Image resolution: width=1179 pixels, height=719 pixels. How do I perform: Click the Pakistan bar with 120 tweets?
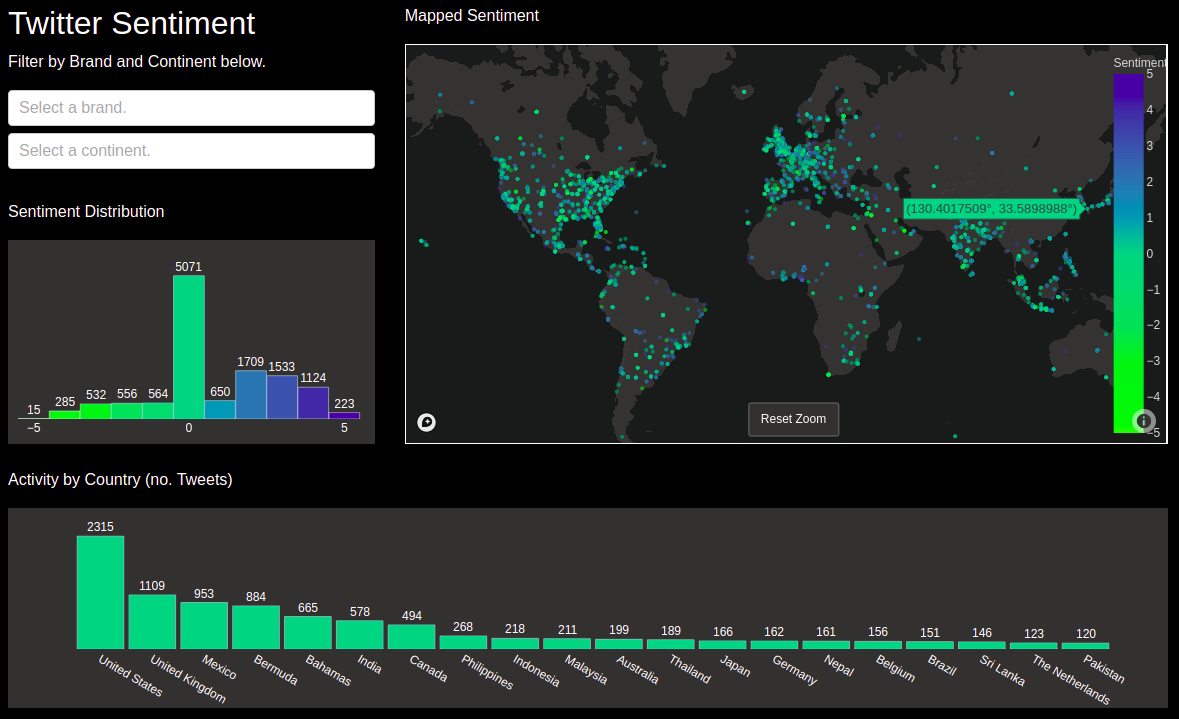[x=1086, y=645]
